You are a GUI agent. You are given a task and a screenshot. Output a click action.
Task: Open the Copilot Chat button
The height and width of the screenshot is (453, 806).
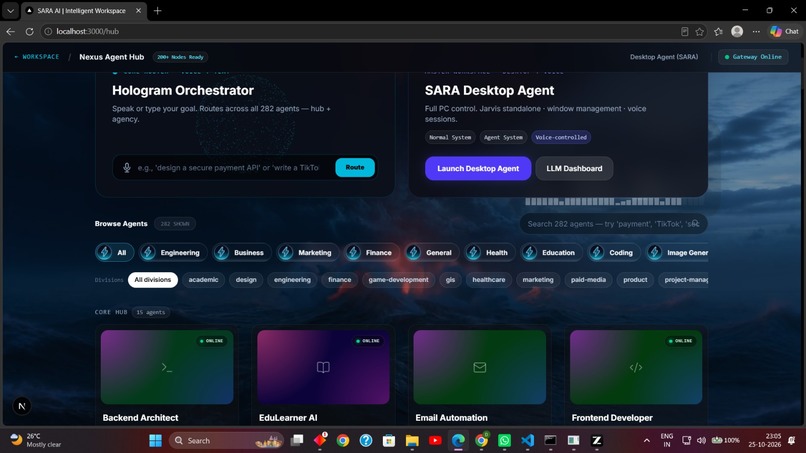pyautogui.click(x=784, y=31)
